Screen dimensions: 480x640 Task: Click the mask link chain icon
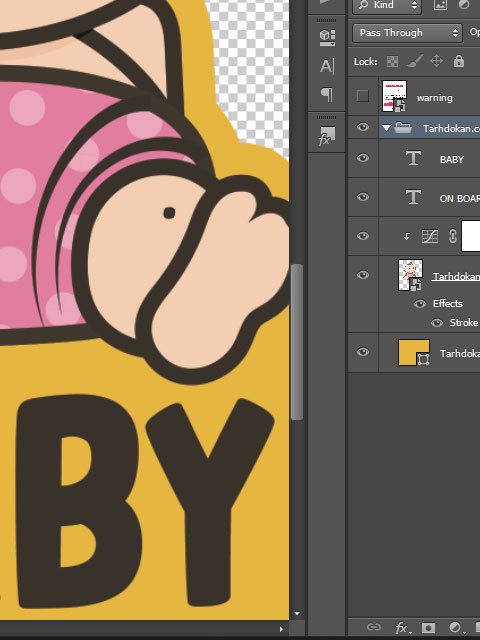tap(452, 236)
